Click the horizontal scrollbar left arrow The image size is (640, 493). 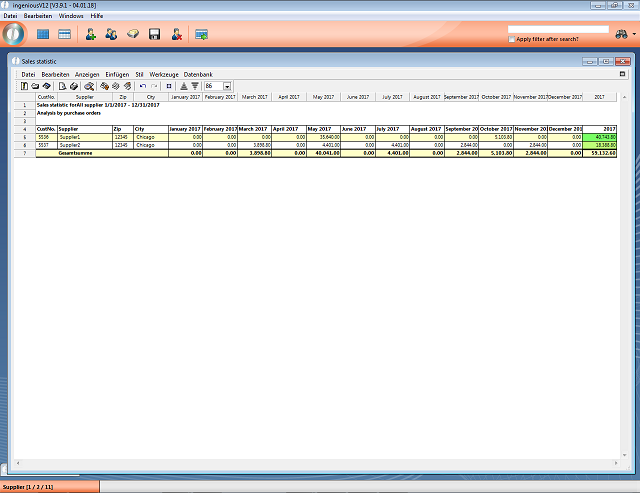pyautogui.click(x=18, y=463)
